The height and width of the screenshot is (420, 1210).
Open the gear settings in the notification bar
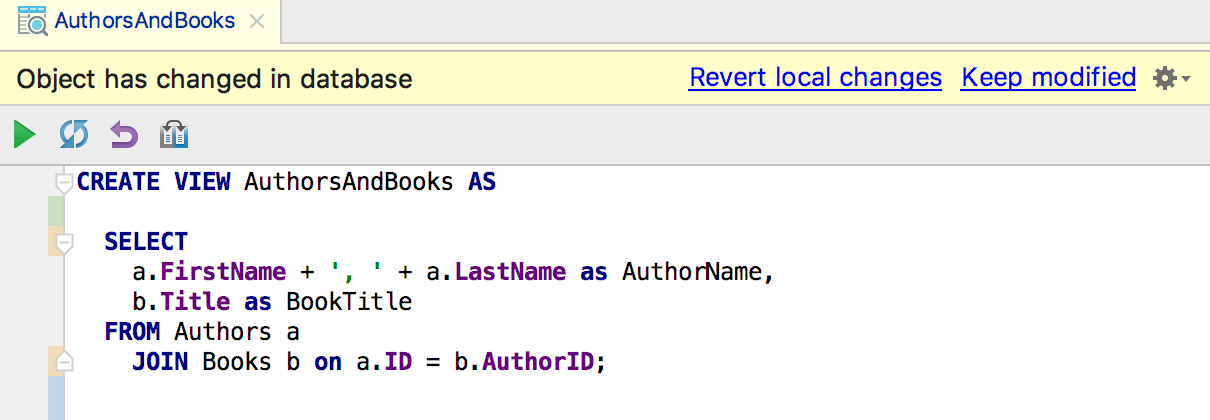[1164, 78]
